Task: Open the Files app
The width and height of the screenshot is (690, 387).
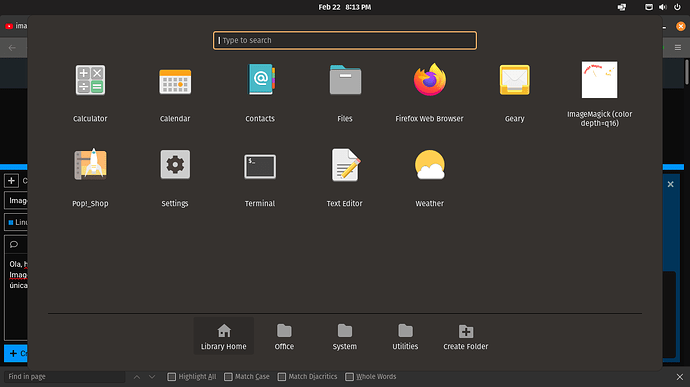Action: coord(345,80)
